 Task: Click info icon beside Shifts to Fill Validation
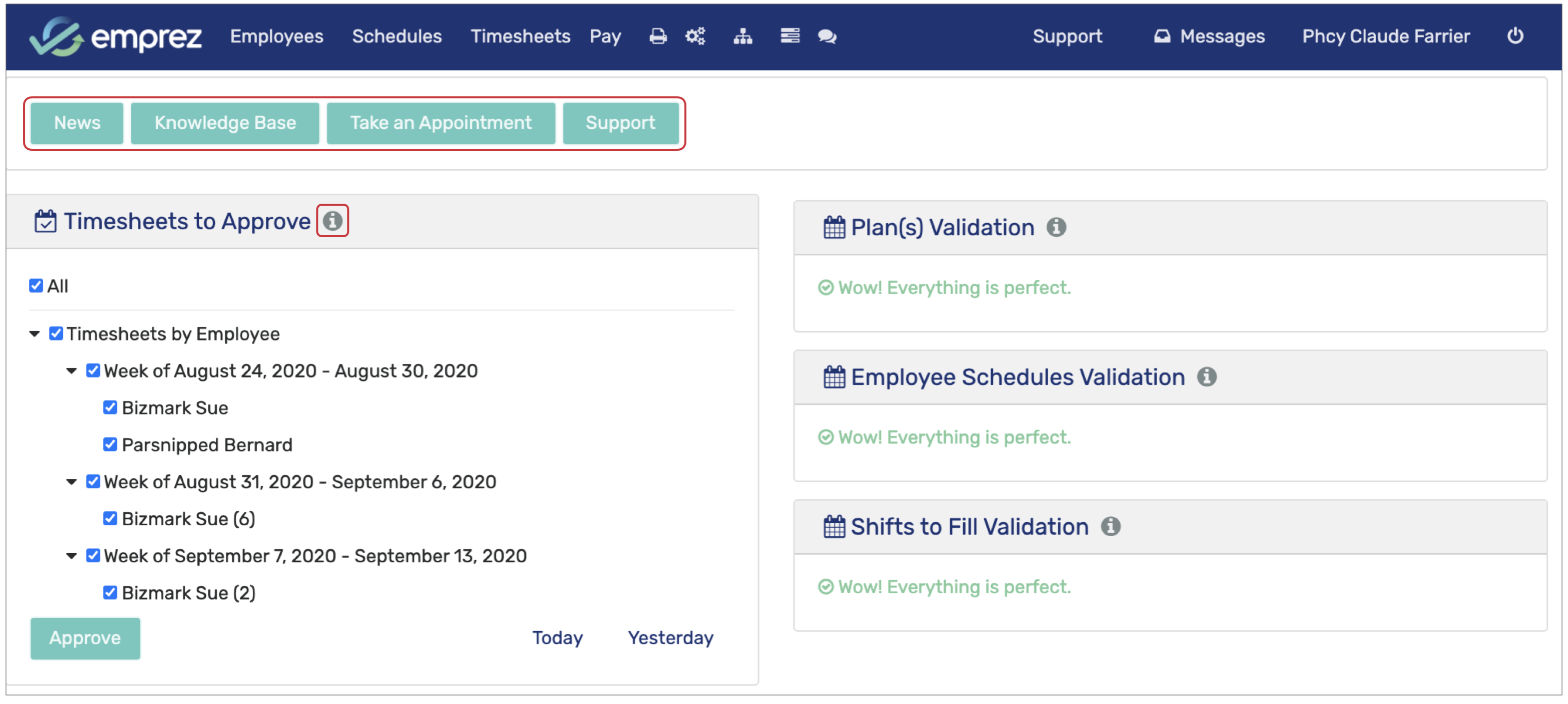(1110, 527)
